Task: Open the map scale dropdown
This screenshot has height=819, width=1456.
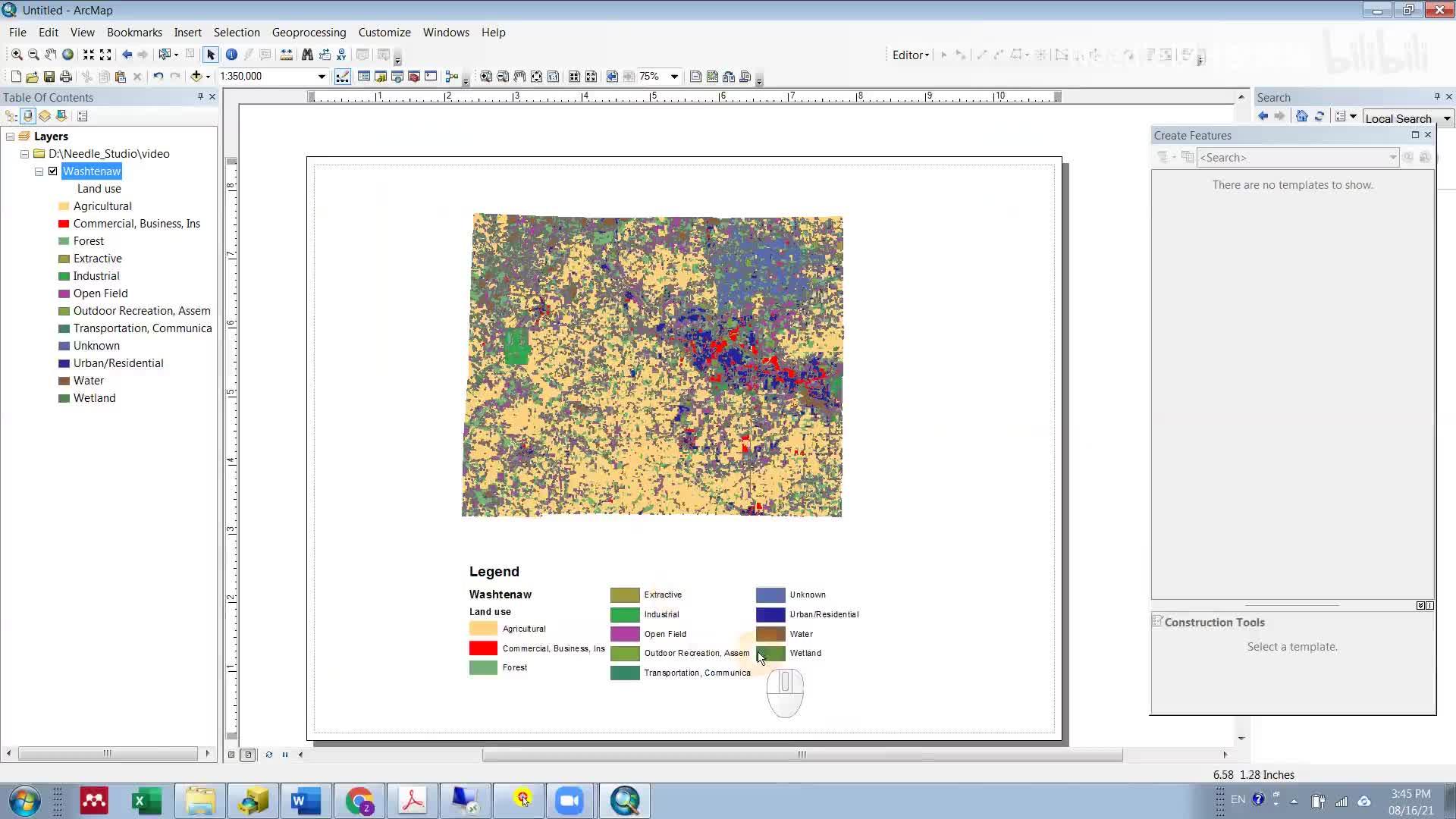Action: click(322, 77)
